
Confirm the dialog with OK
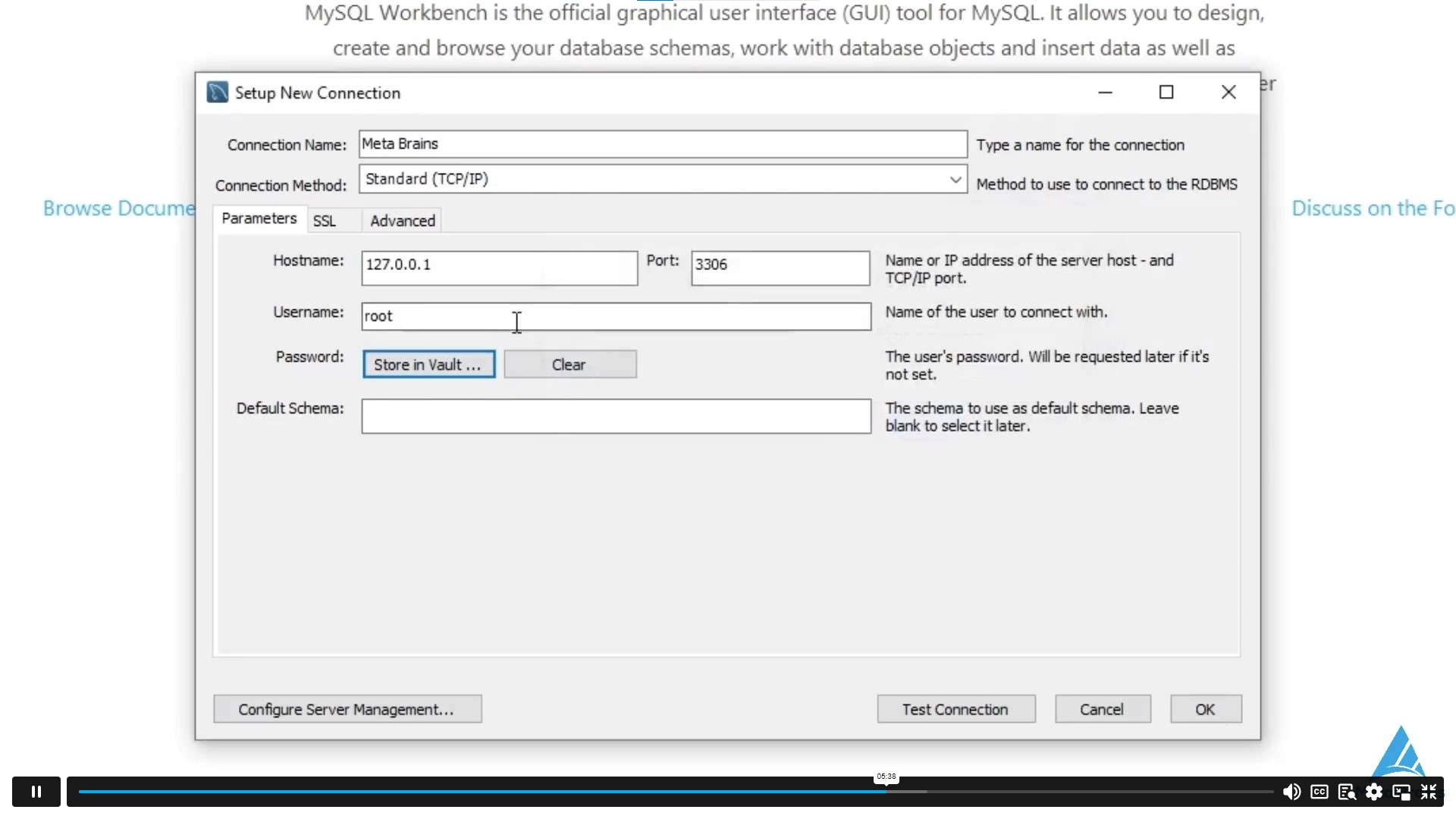pyautogui.click(x=1206, y=709)
